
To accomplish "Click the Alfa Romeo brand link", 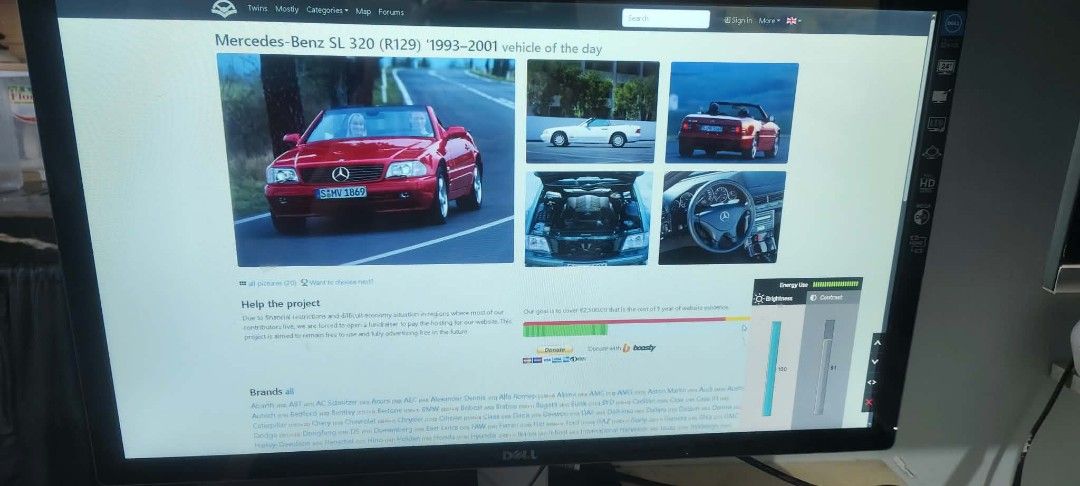I will click(517, 397).
